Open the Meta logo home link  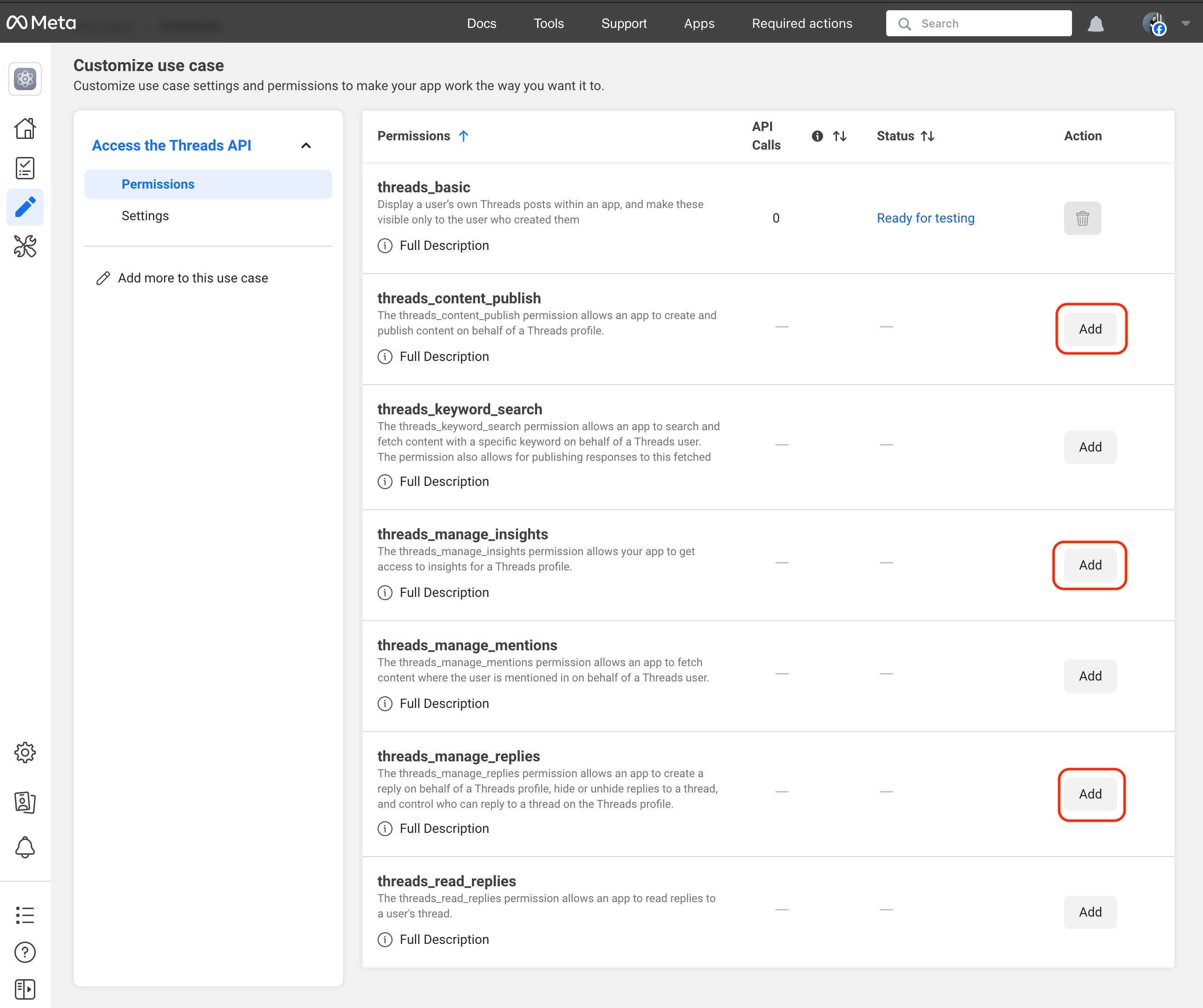[x=41, y=23]
